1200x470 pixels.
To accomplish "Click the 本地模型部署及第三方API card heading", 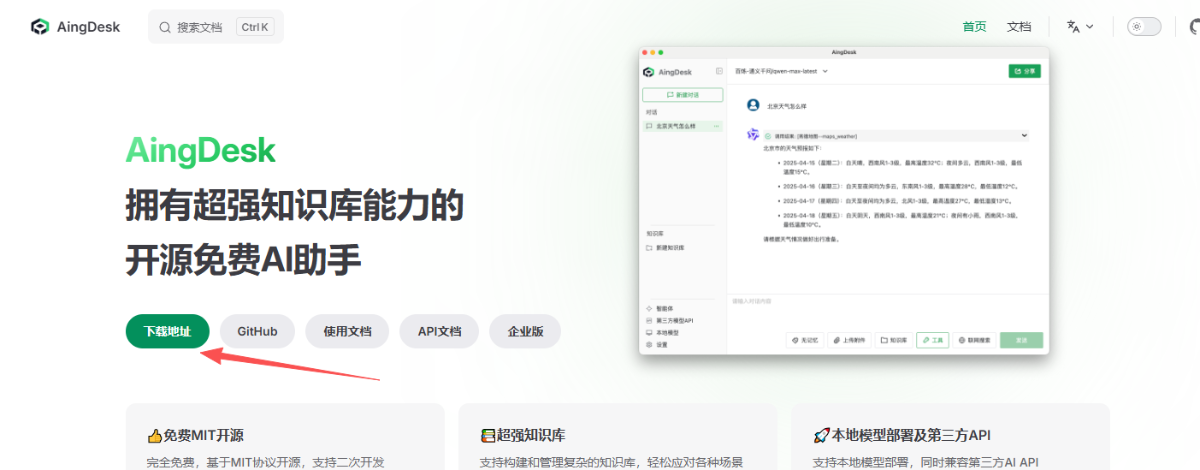I will point(903,436).
